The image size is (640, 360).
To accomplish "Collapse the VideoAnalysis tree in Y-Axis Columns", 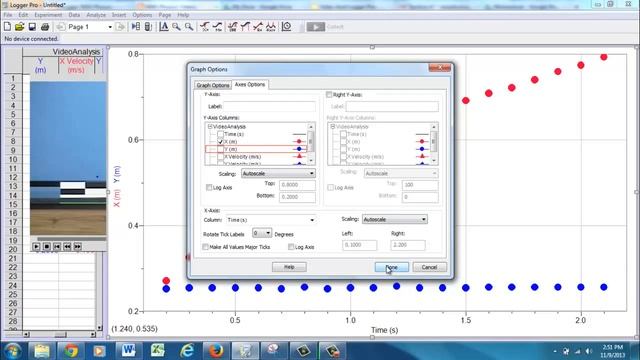I will pos(210,127).
